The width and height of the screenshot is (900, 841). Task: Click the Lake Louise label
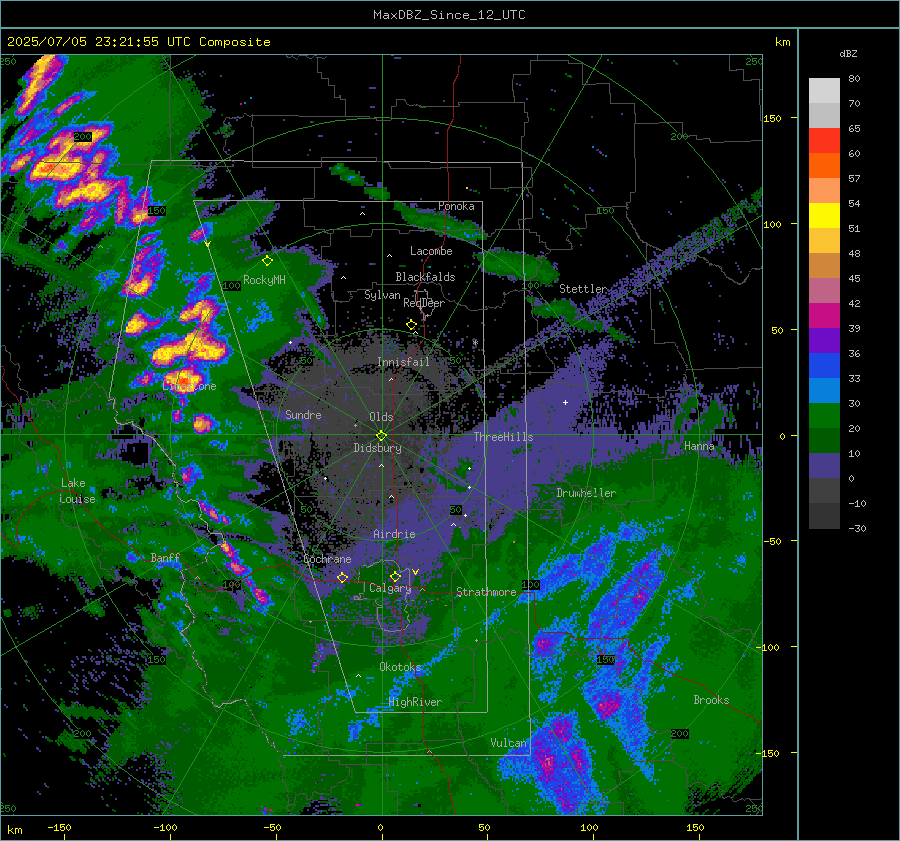click(x=77, y=491)
